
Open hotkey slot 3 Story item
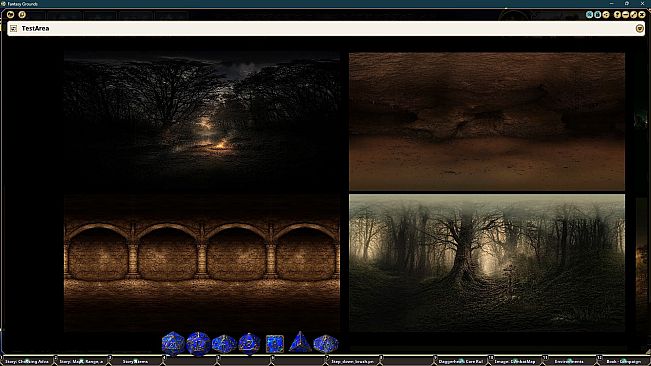click(x=136, y=361)
